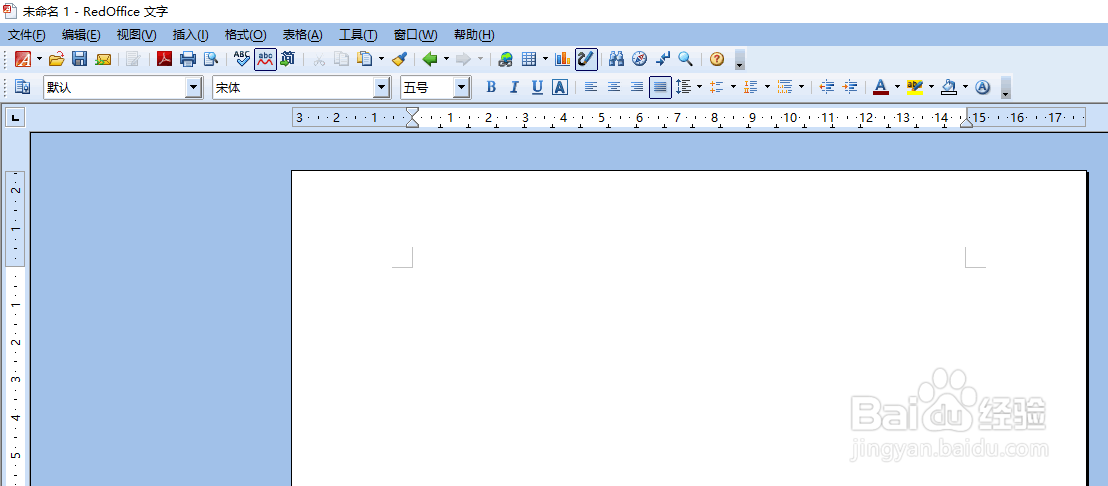1108x486 pixels.
Task: Select the Format Paintbrush tool
Action: [x=399, y=59]
